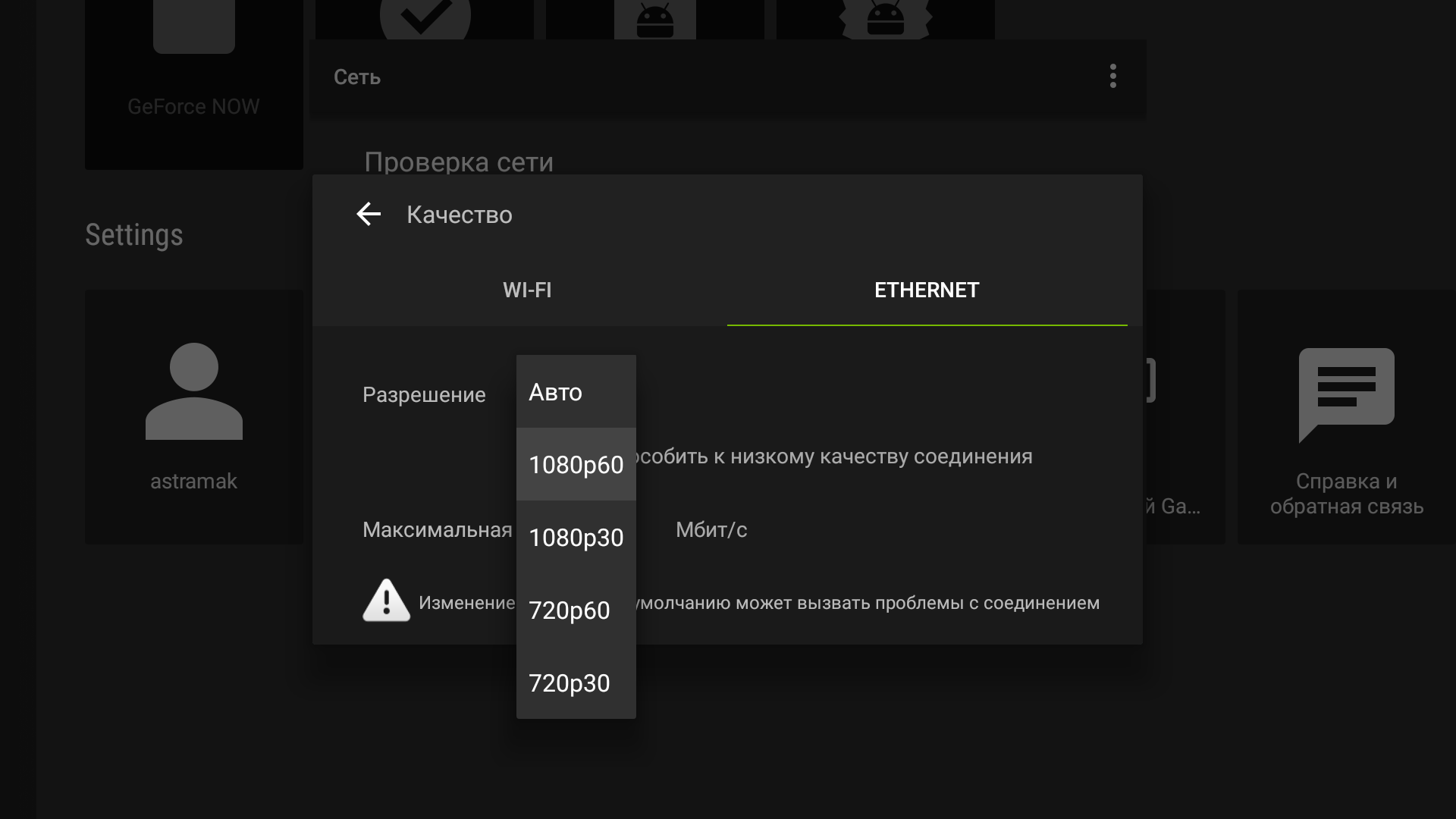Switch to the WI-FI tab
Screen dimensions: 1456x819
coord(527,290)
